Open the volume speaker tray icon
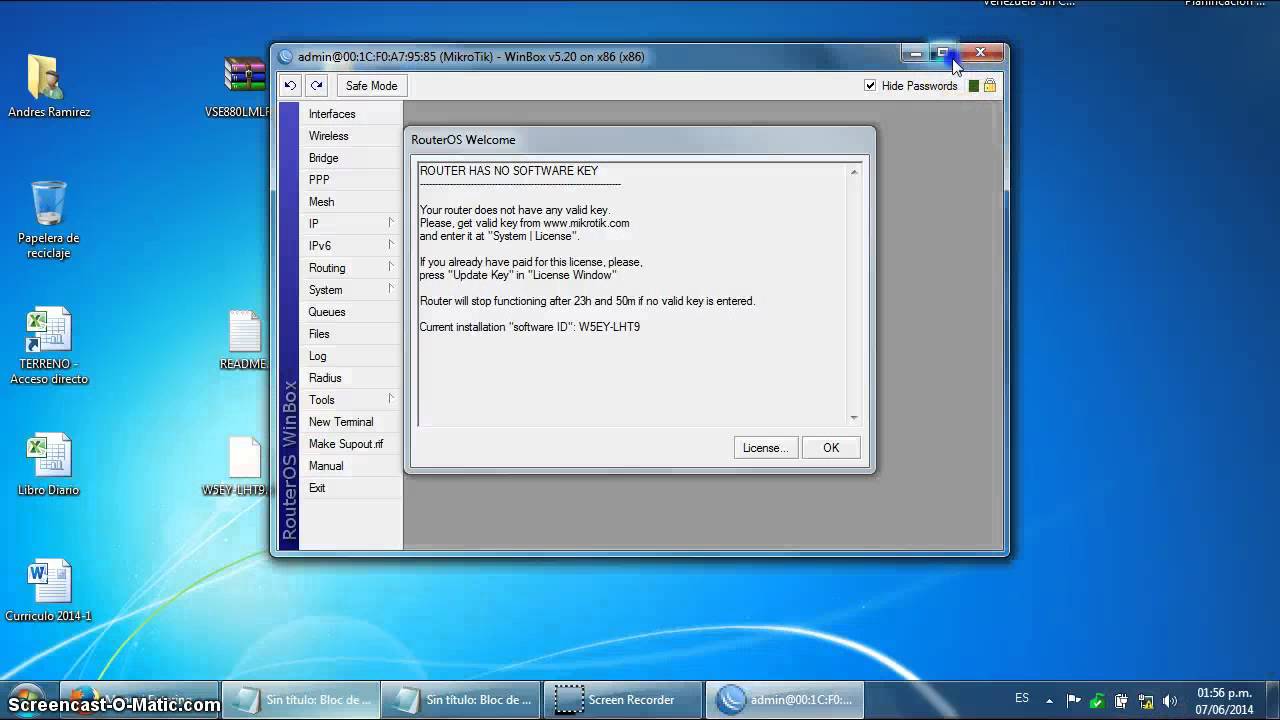 click(1170, 701)
